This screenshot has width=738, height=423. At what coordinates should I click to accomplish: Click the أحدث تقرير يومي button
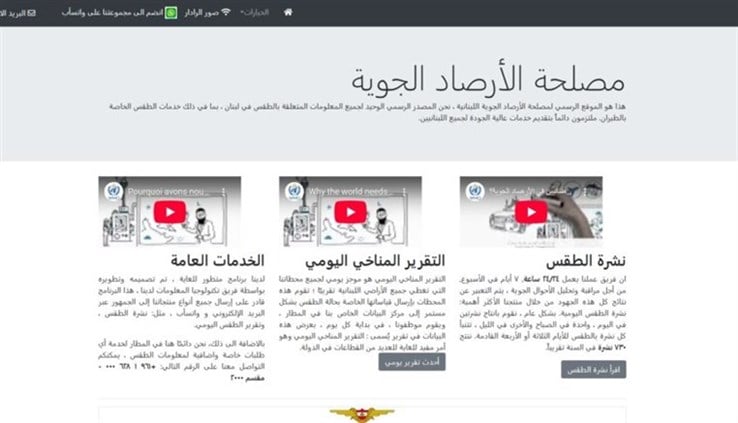[x=411, y=361]
